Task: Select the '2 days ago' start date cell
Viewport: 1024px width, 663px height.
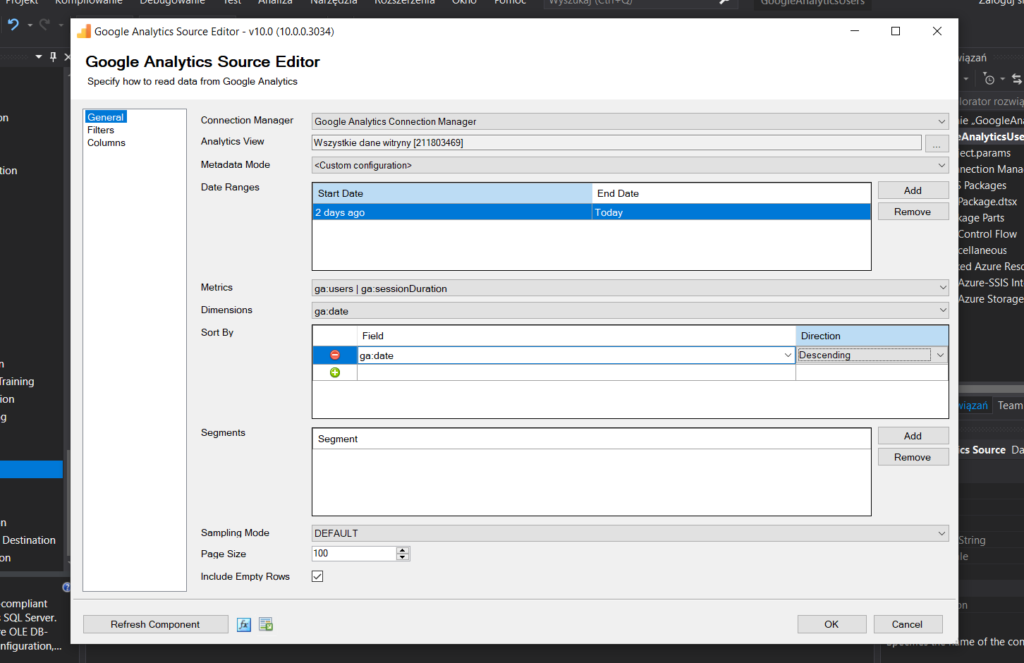Action: (452, 212)
